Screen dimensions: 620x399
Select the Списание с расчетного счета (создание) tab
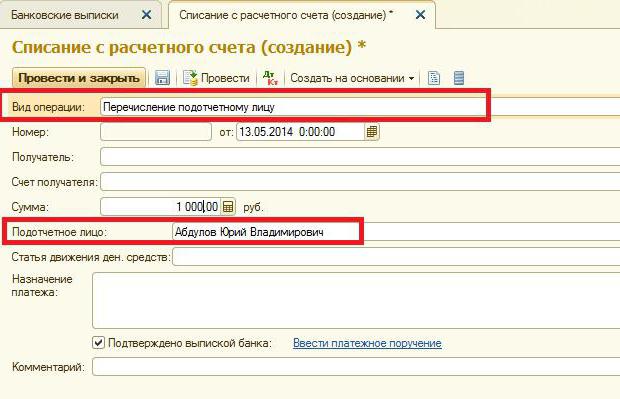(283, 15)
